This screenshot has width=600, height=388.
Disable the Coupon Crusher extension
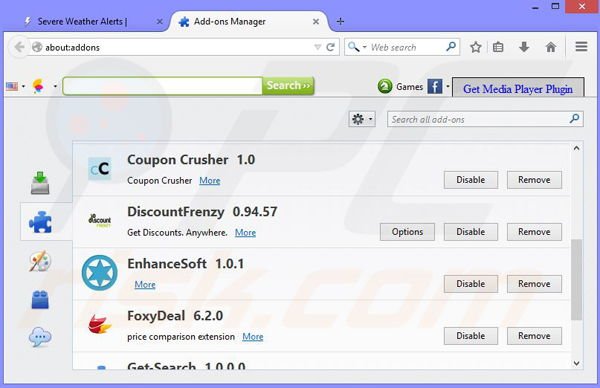coord(471,180)
